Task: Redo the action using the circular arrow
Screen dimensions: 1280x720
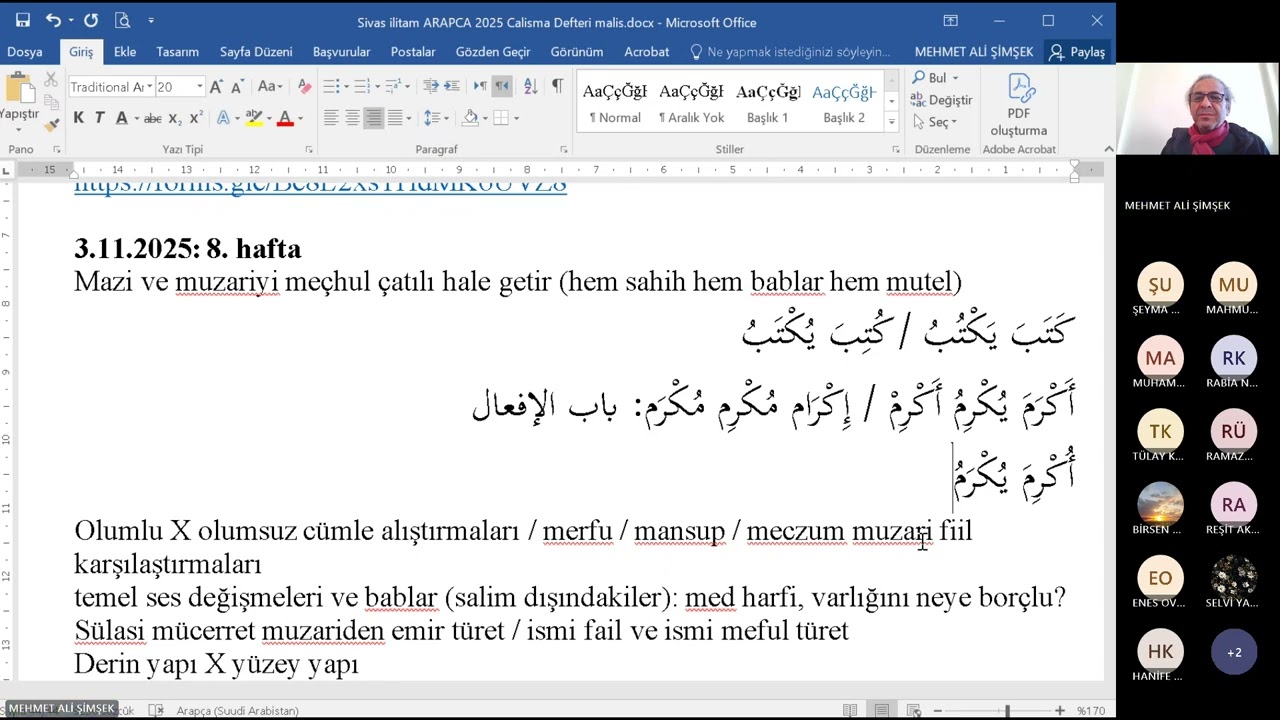Action: (90, 20)
